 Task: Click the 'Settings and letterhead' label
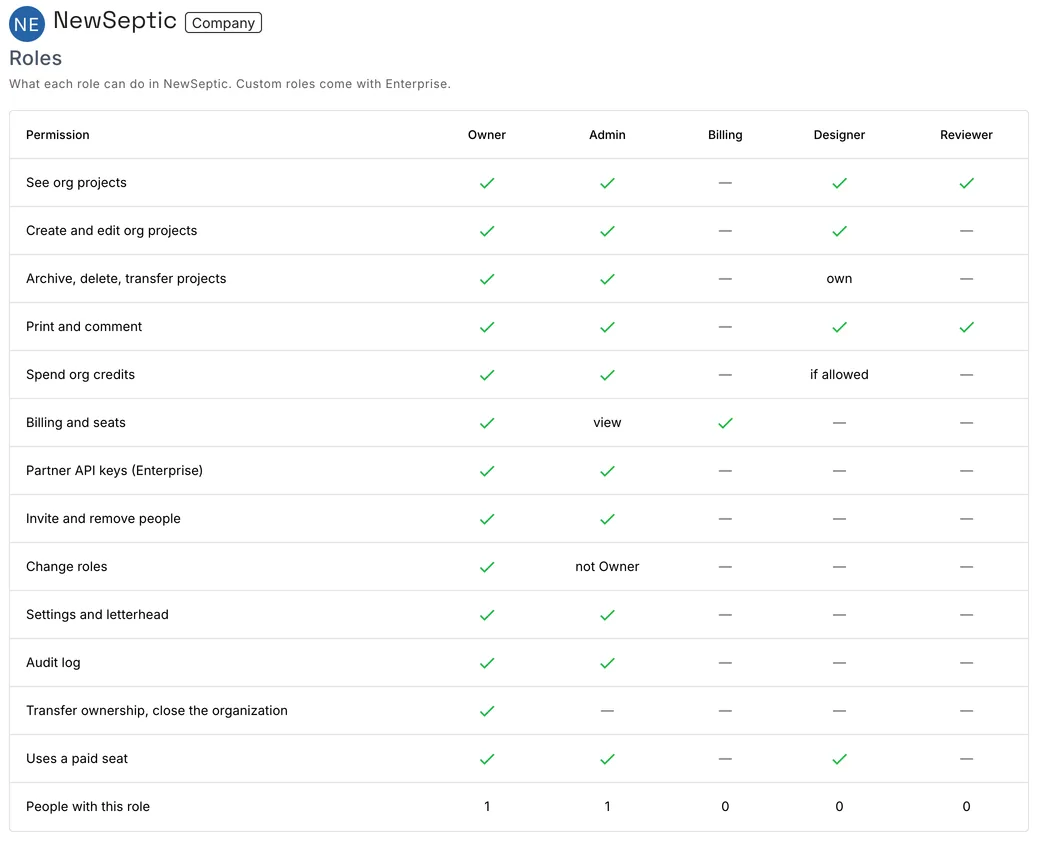pyautogui.click(x=97, y=615)
